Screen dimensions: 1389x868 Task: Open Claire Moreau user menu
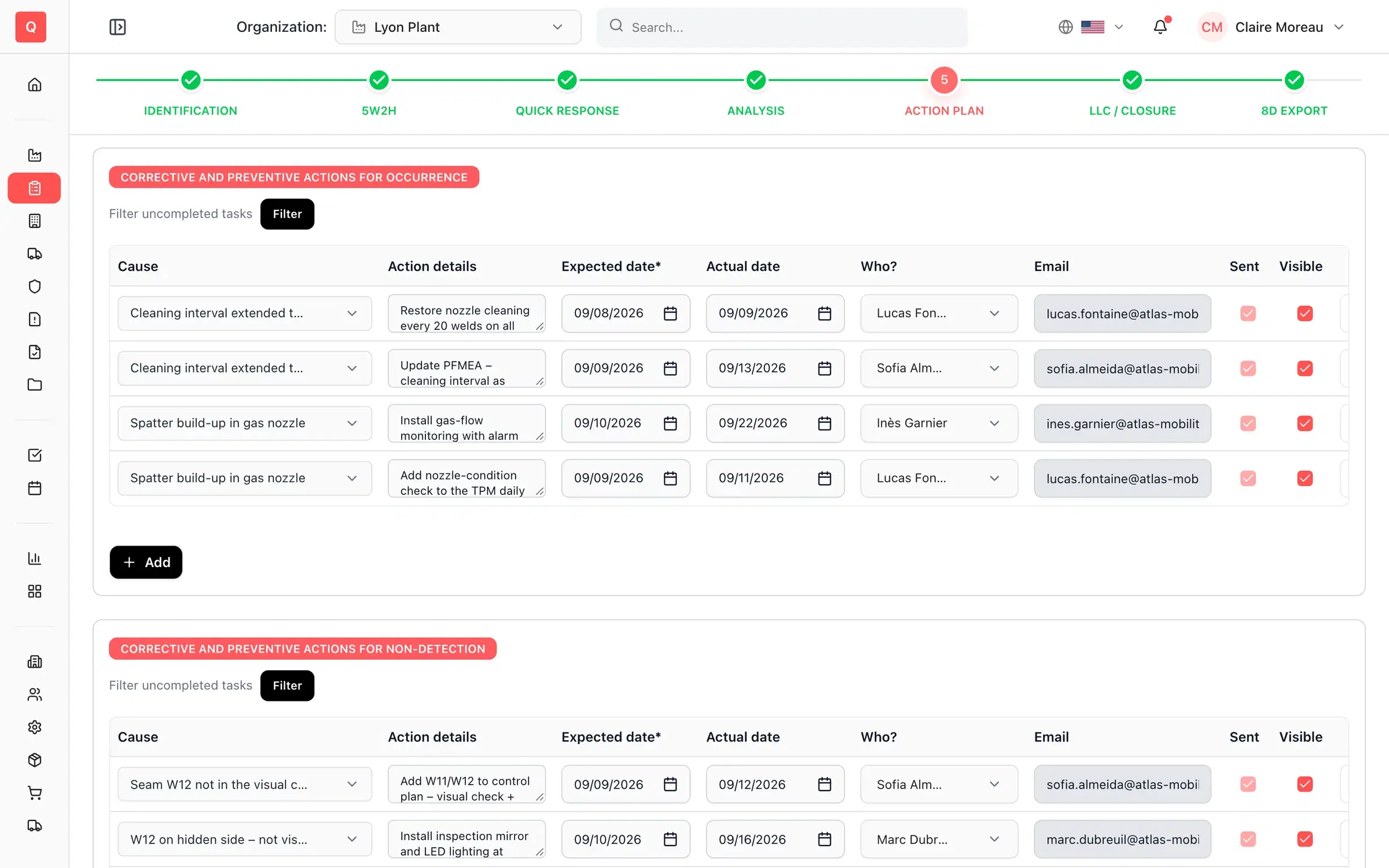pos(1271,27)
